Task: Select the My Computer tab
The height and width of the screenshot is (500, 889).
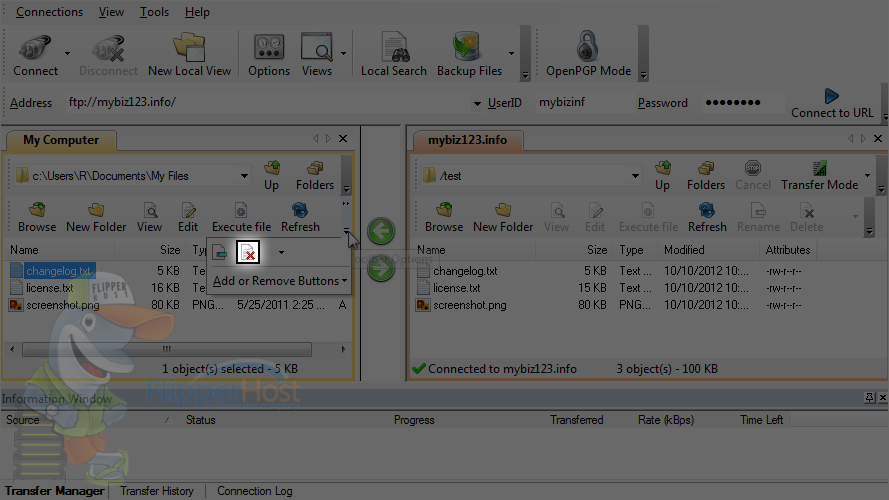Action: click(x=61, y=140)
